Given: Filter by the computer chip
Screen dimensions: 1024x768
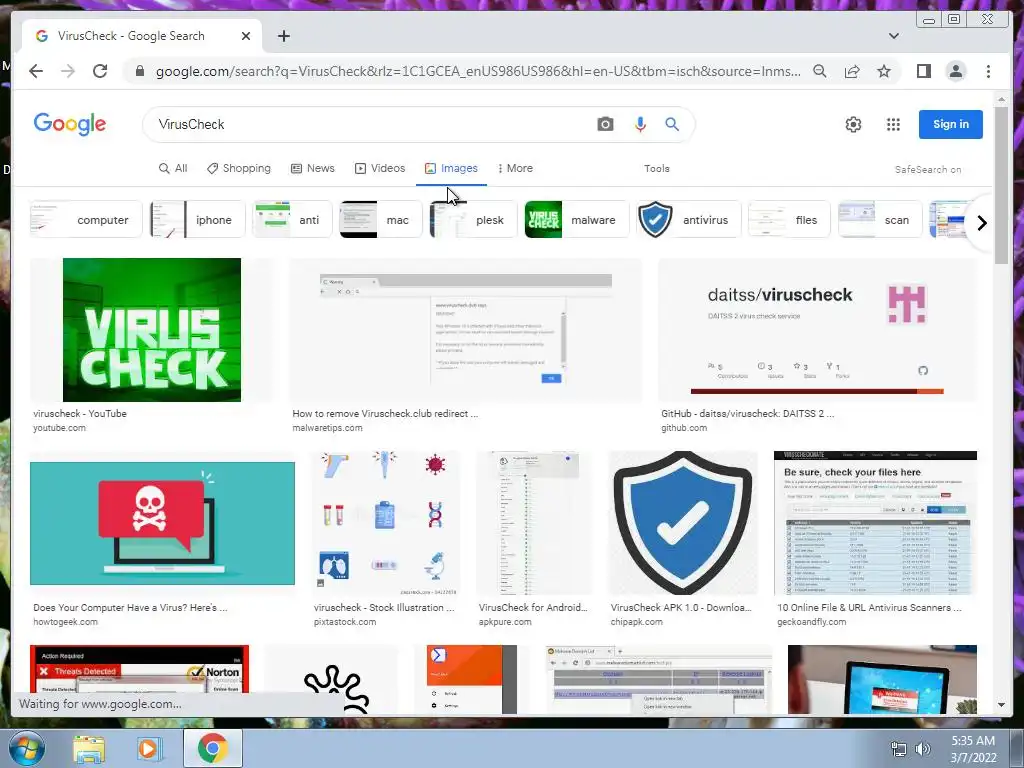Looking at the screenshot, I should pos(86,219).
